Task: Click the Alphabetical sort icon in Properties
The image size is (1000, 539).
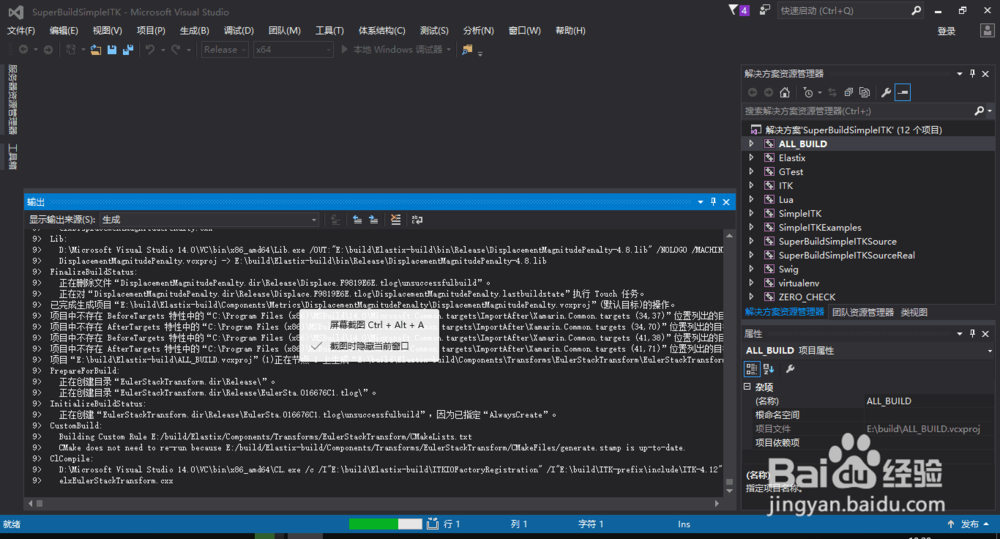Action: click(x=768, y=369)
